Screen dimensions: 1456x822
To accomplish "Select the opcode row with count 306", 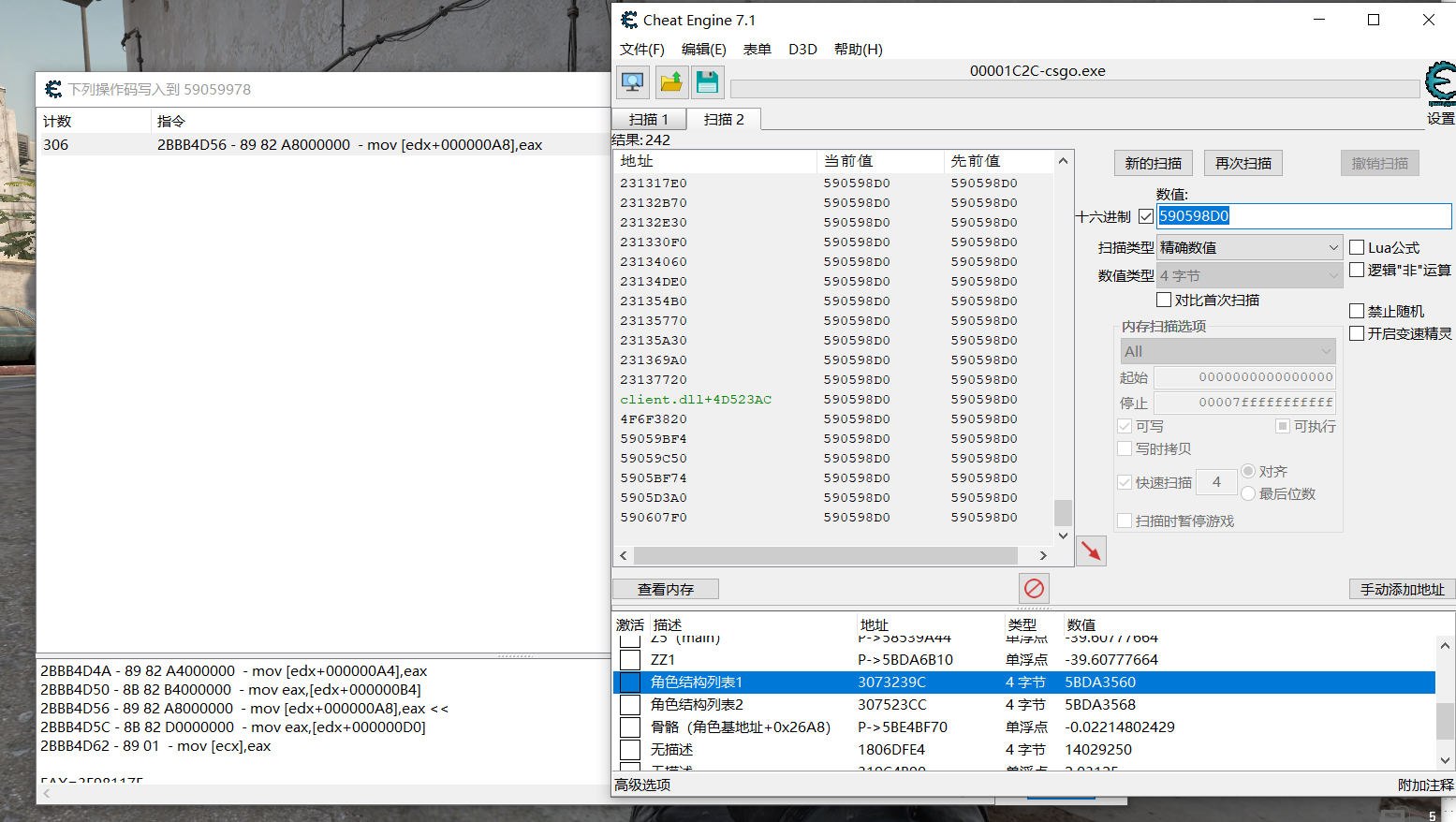I will 323,144.
